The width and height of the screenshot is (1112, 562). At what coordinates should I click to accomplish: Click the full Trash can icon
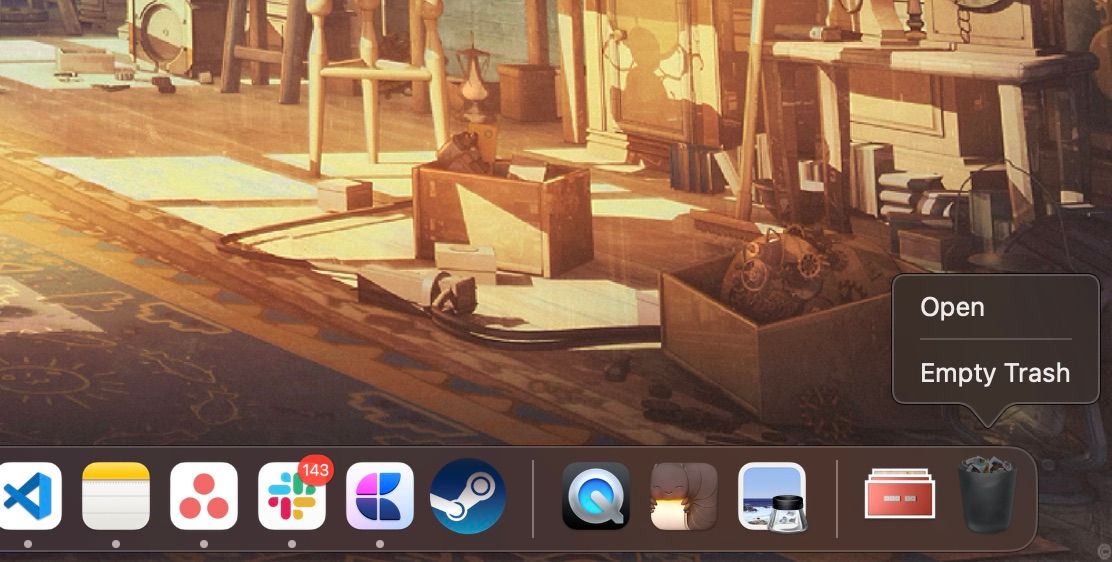987,495
